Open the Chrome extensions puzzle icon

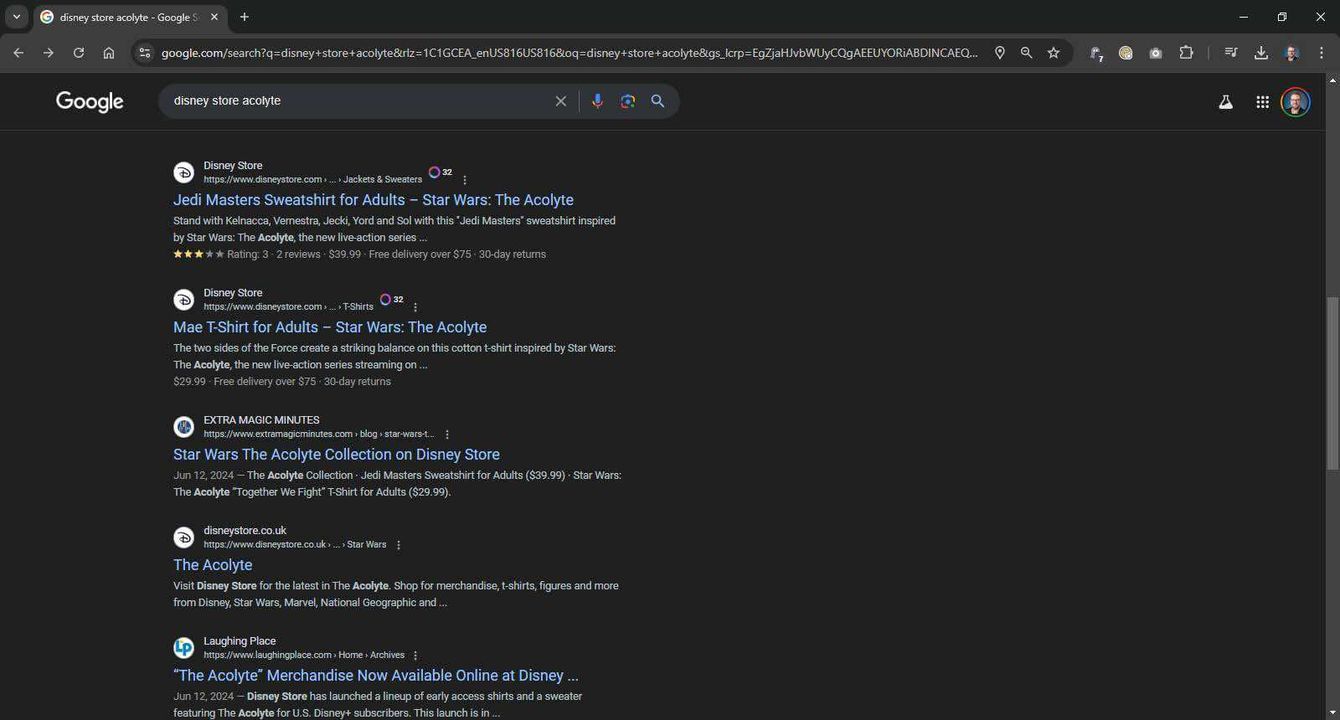click(1186, 53)
